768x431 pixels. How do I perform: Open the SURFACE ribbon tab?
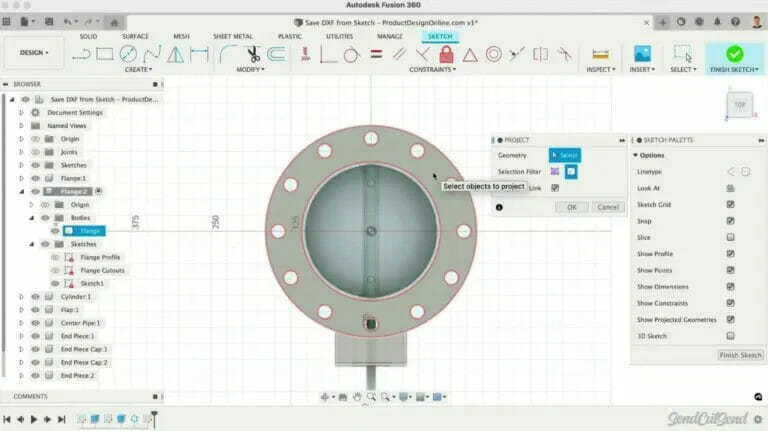click(135, 36)
